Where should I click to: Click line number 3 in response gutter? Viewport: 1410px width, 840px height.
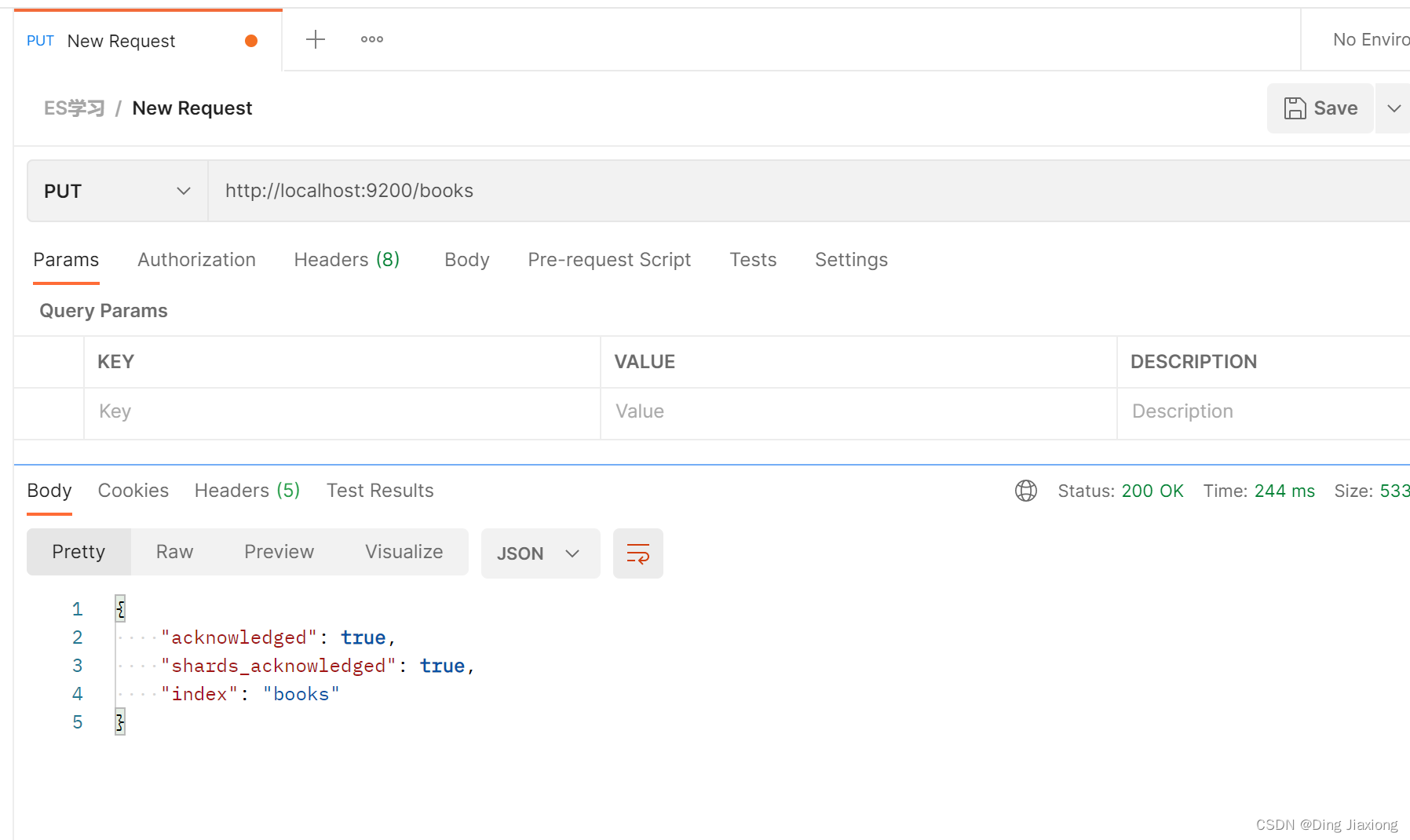click(x=77, y=666)
